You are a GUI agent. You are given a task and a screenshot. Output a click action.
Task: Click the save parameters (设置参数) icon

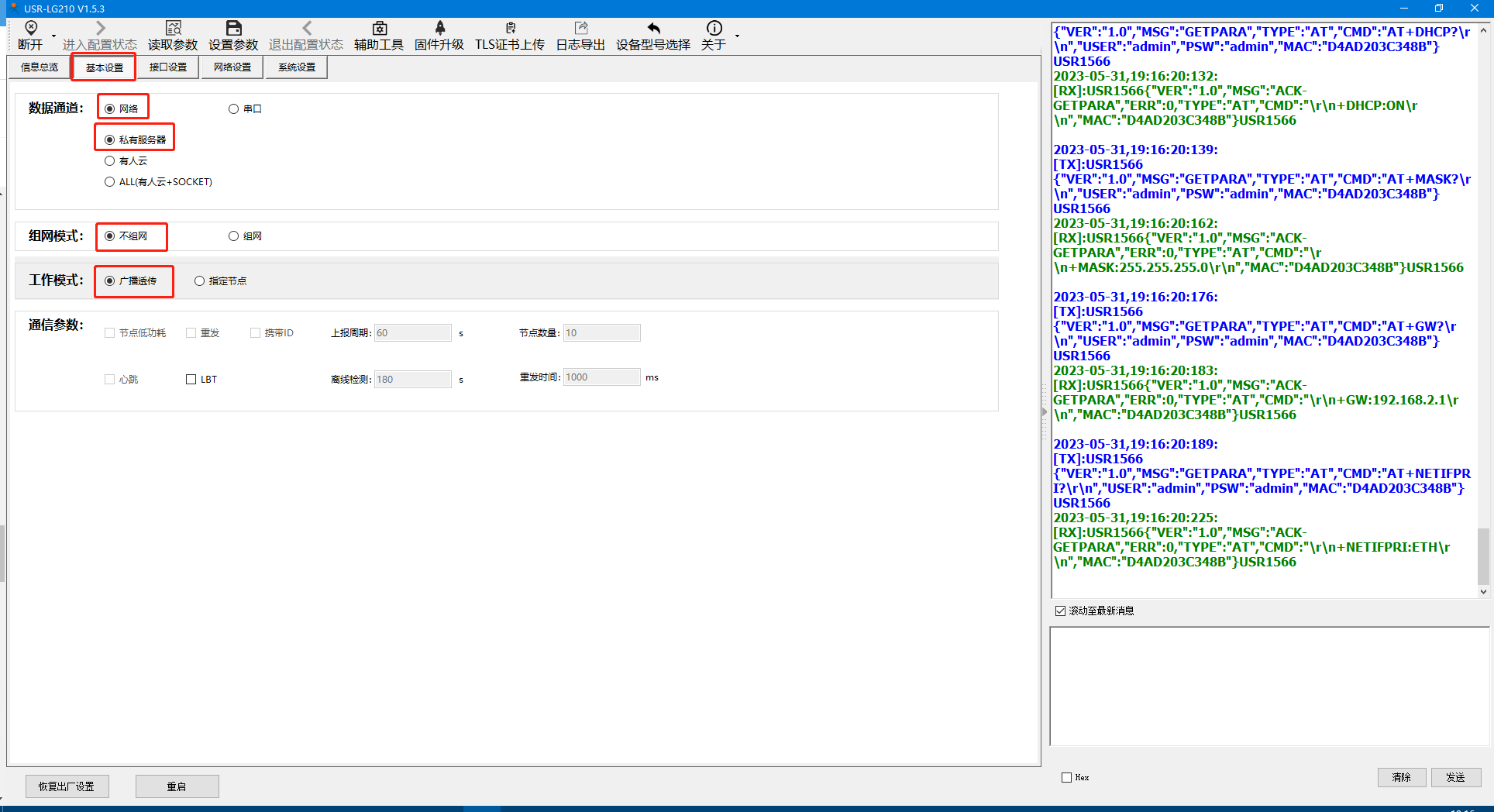pyautogui.click(x=233, y=29)
